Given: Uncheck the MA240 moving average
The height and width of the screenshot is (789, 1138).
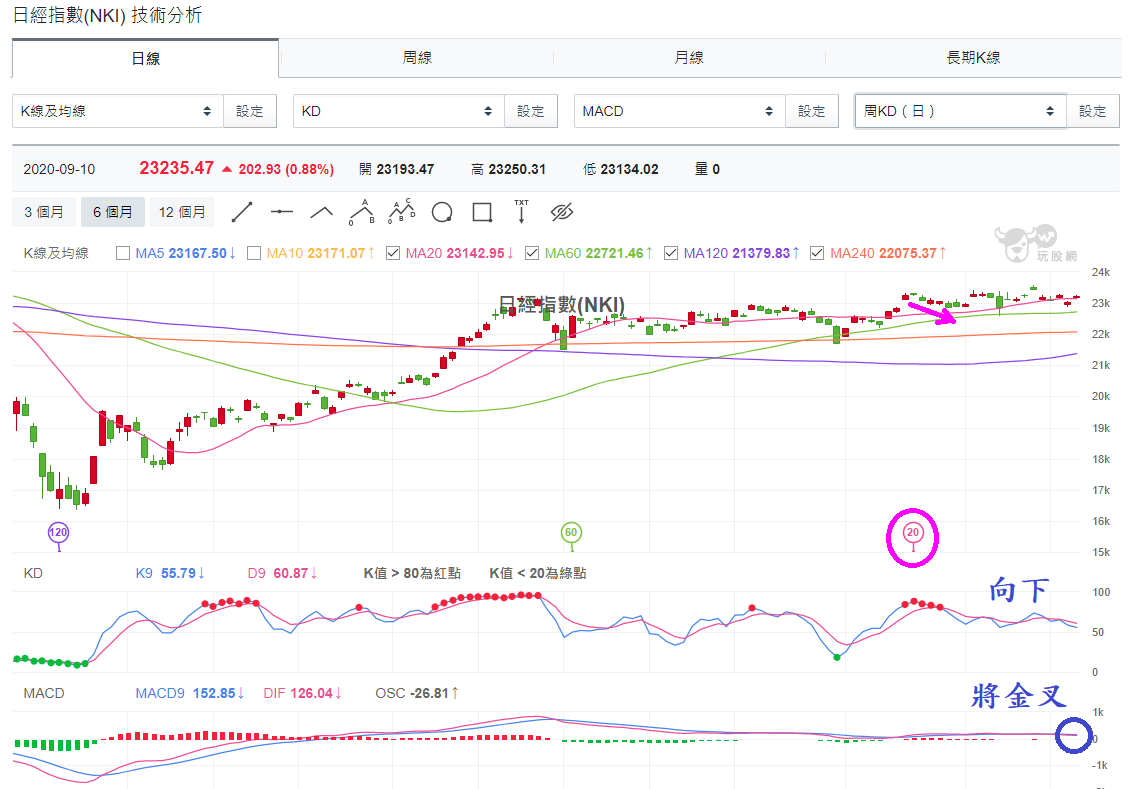Looking at the screenshot, I should coord(817,253).
